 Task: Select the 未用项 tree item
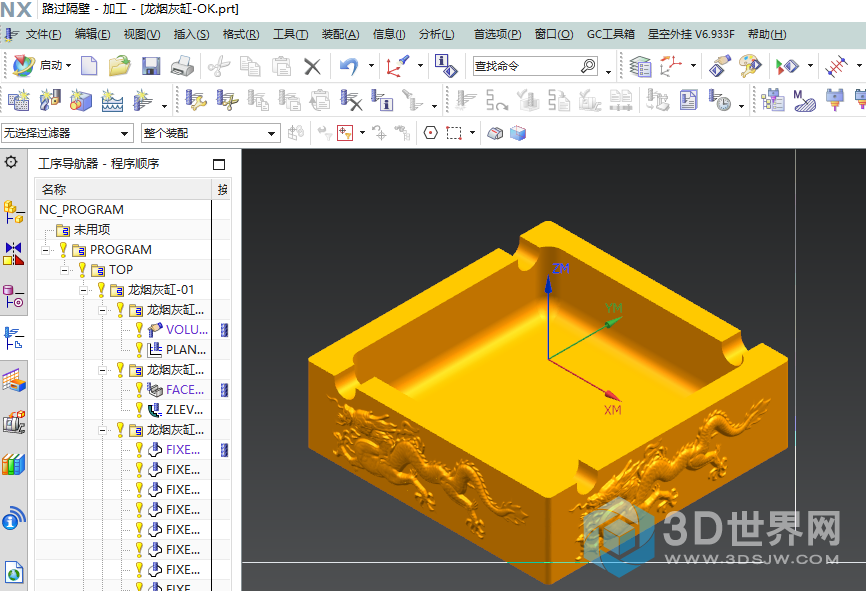[x=91, y=230]
